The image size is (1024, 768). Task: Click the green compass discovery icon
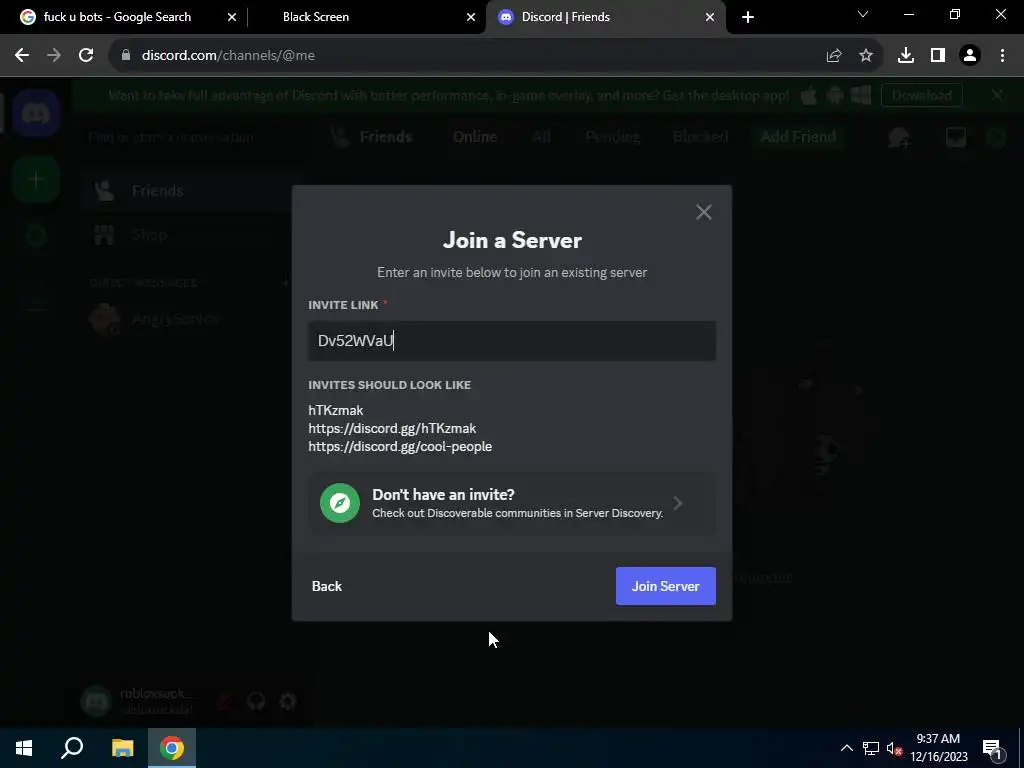340,503
